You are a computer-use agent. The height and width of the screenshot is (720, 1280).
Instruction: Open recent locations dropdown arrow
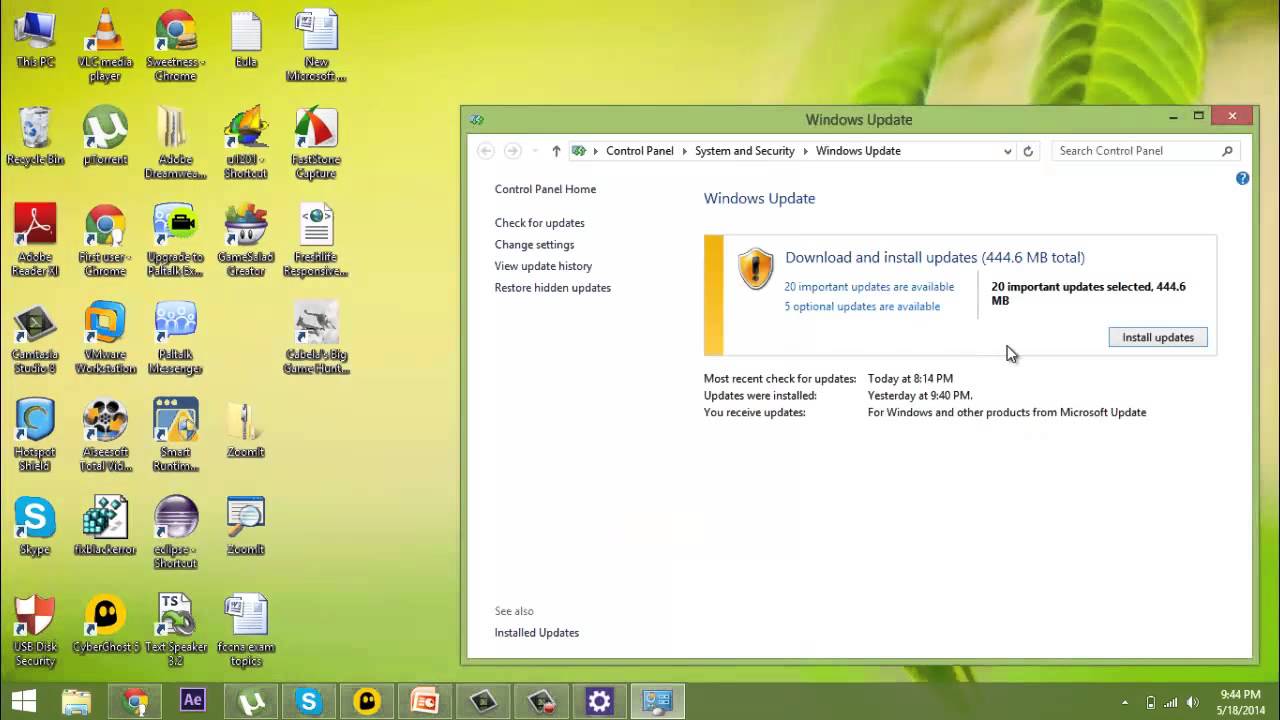coord(535,151)
